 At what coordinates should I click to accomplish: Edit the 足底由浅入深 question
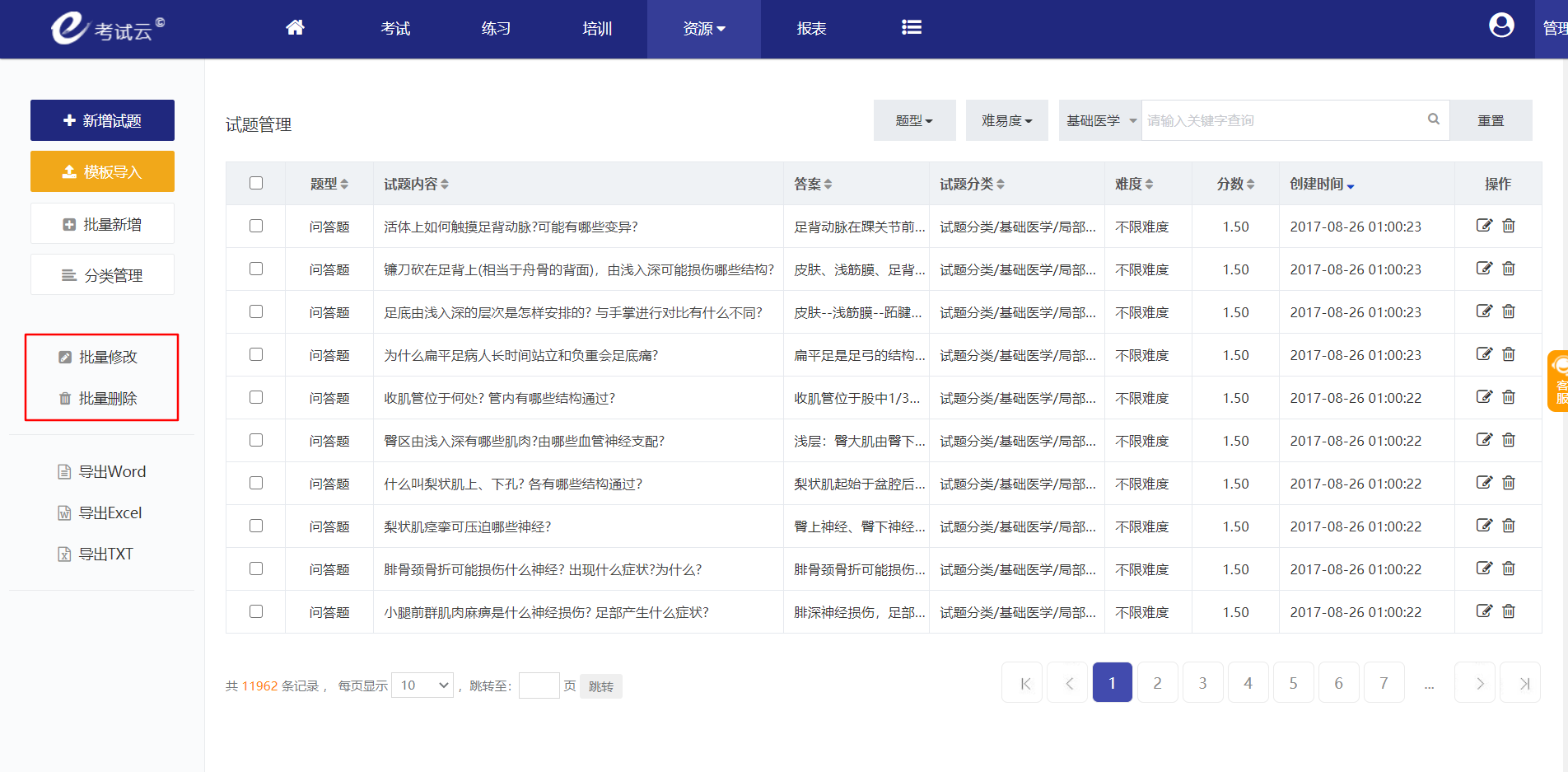pos(1484,311)
